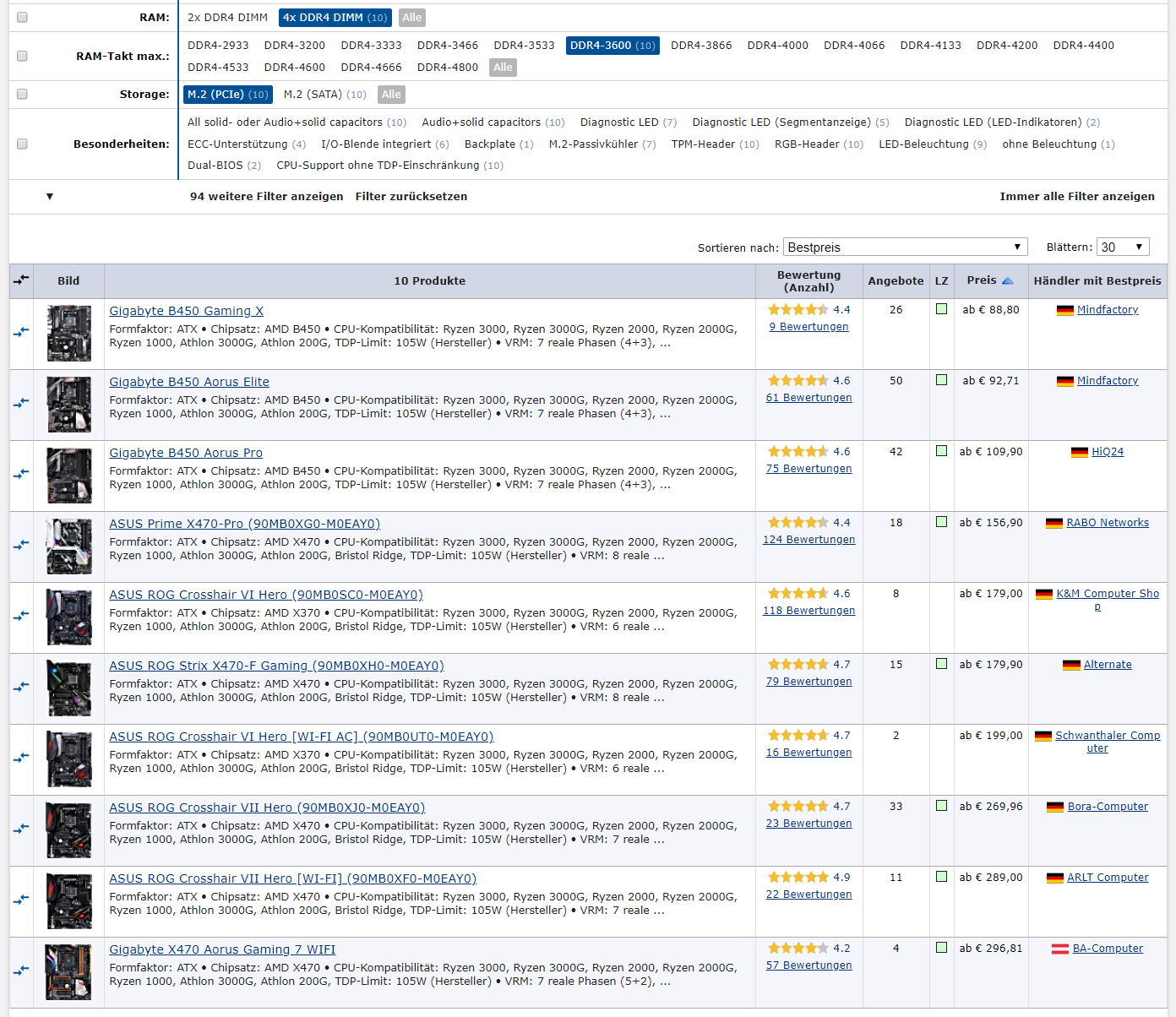Select the DDR4-4800 filter option
Screen dimensions: 1176x1017
[x=448, y=68]
